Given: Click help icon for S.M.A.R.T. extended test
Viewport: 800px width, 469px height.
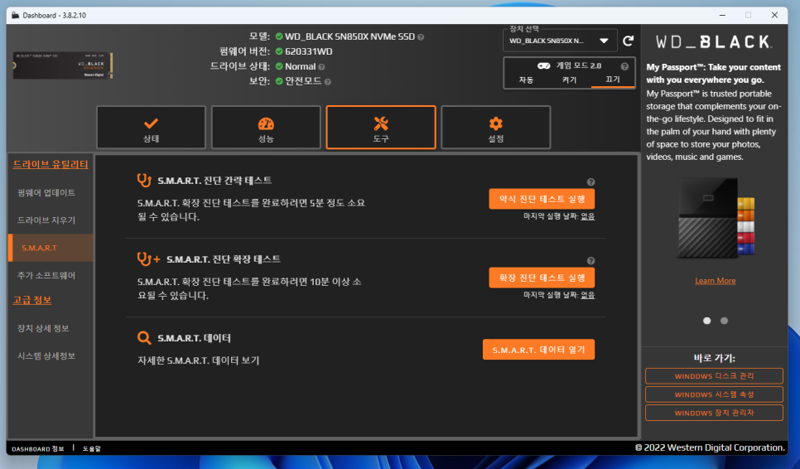Looking at the screenshot, I should coord(590,261).
